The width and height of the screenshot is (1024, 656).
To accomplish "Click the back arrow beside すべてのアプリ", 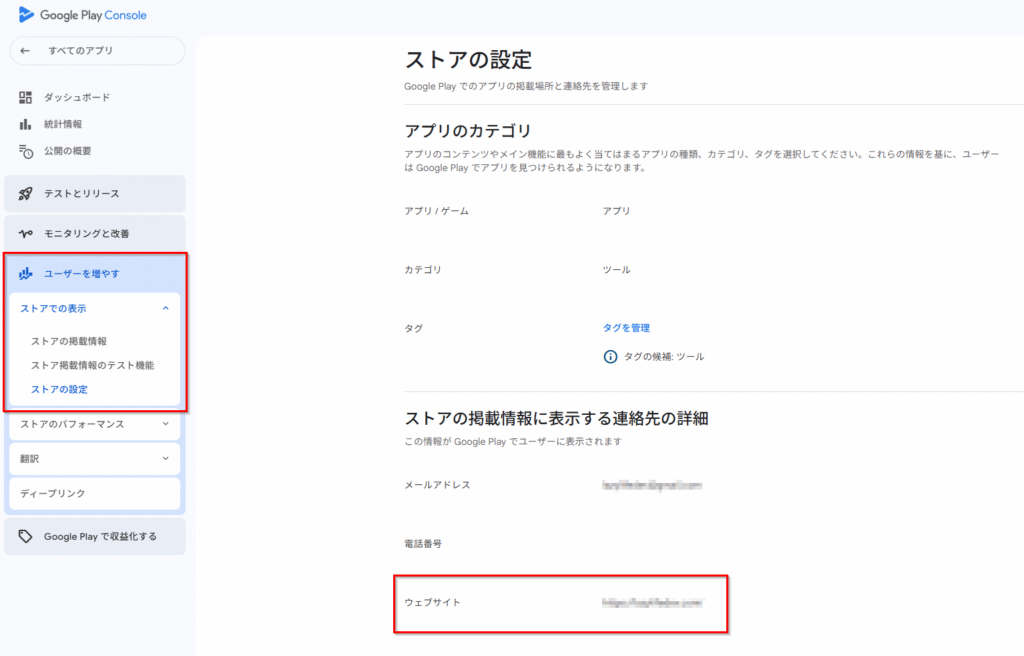I will (25, 51).
